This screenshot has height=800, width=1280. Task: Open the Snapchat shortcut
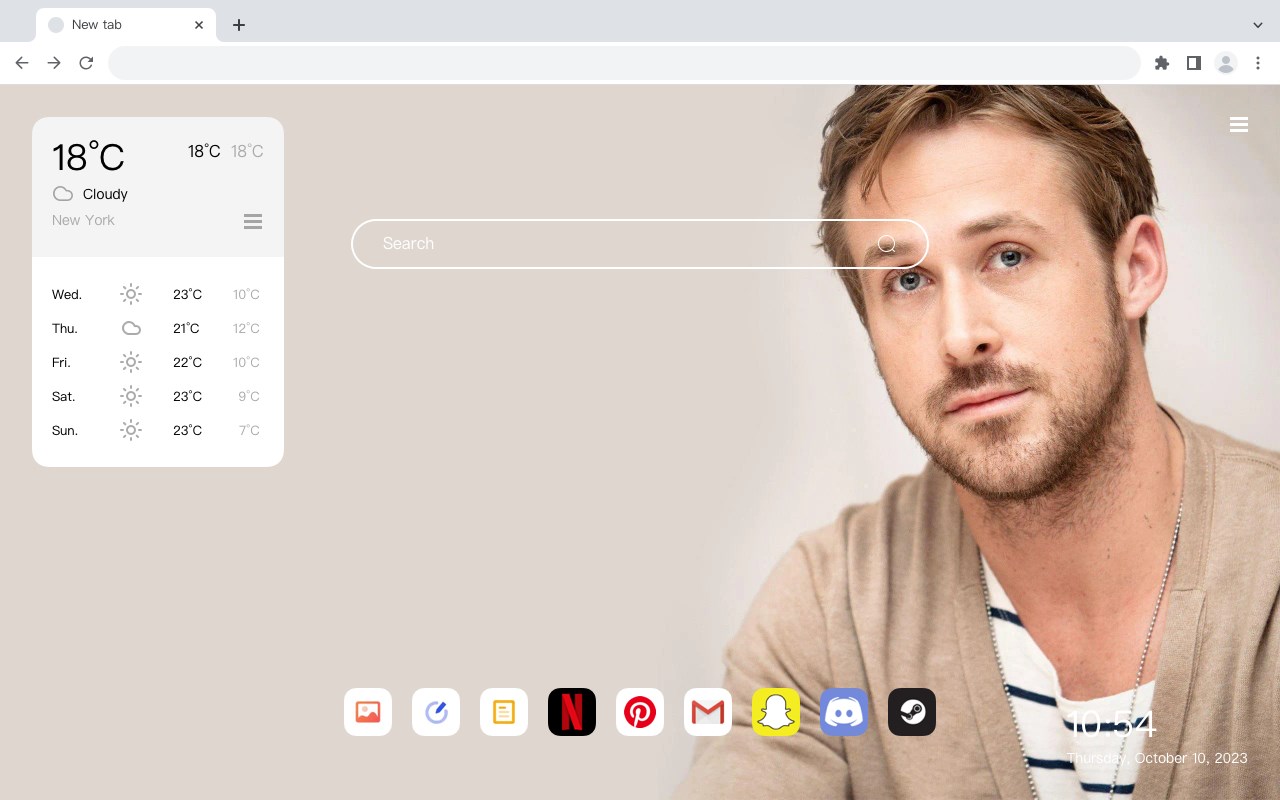point(776,712)
